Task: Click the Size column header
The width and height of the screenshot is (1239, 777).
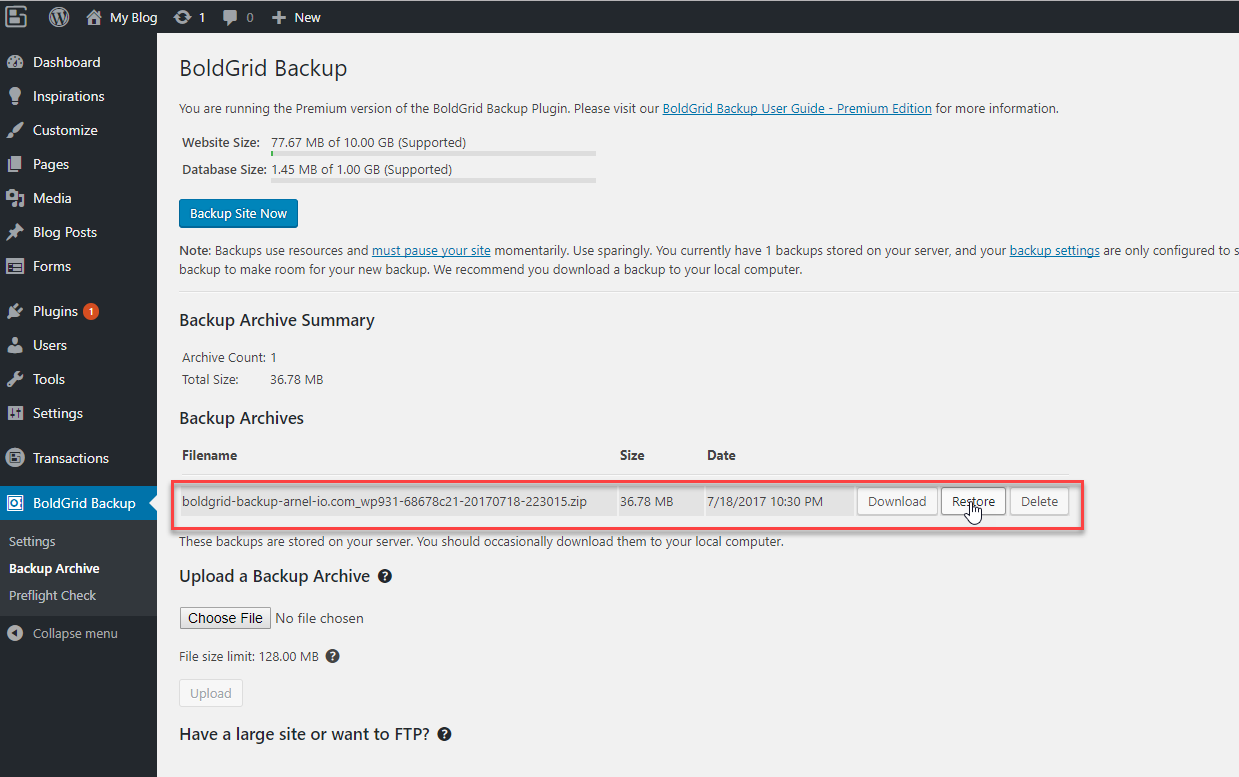Action: (632, 455)
